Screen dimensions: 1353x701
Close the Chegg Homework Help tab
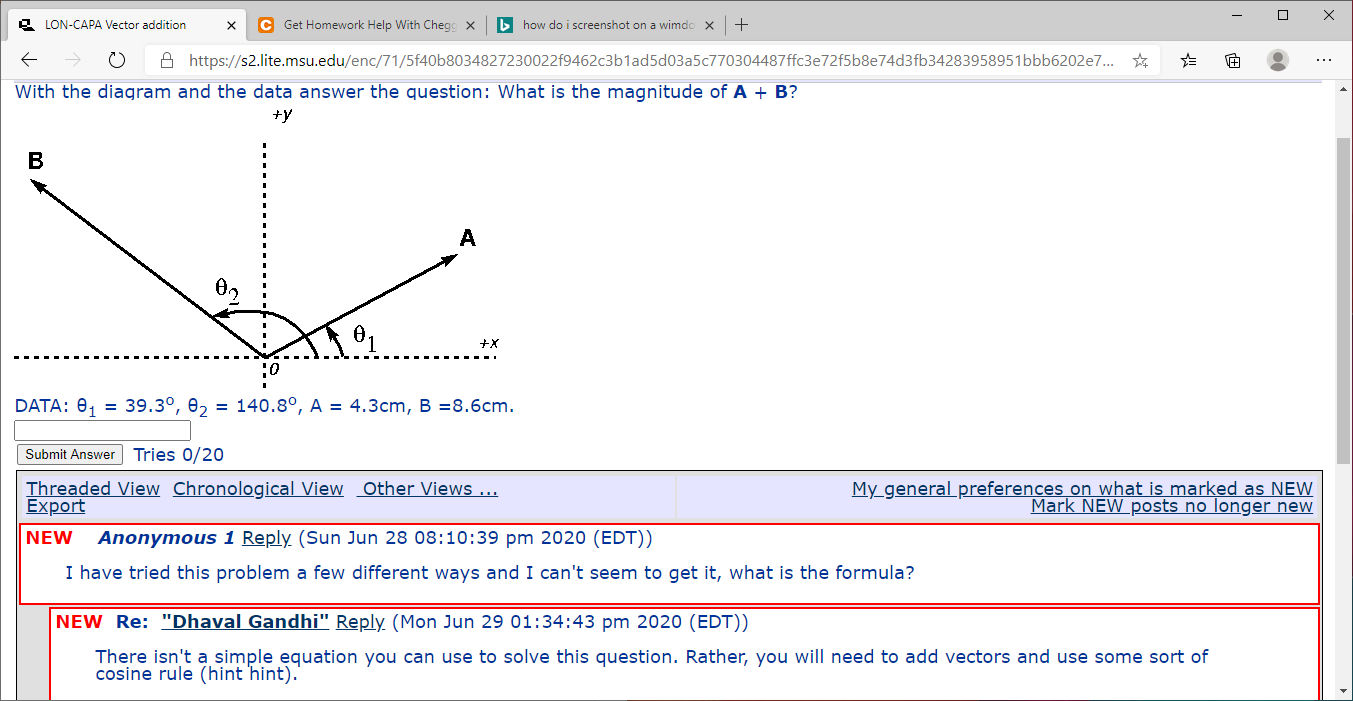tap(468, 25)
